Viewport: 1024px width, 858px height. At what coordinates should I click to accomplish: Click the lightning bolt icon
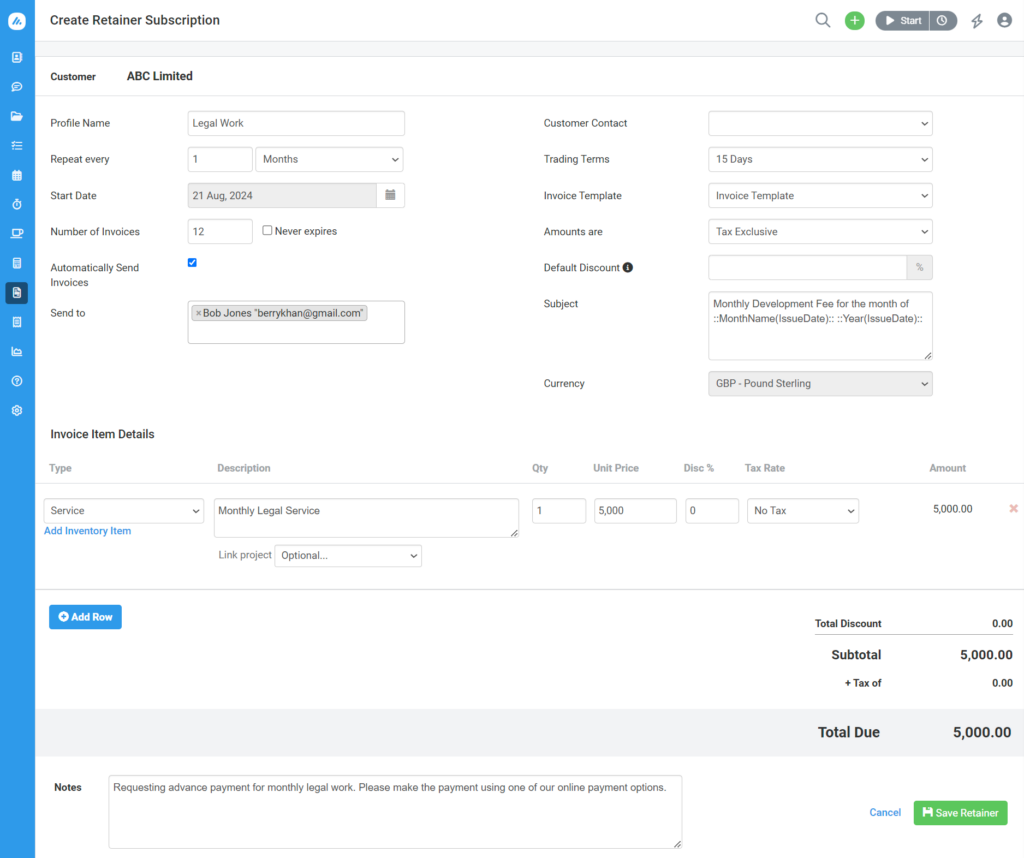[x=977, y=21]
